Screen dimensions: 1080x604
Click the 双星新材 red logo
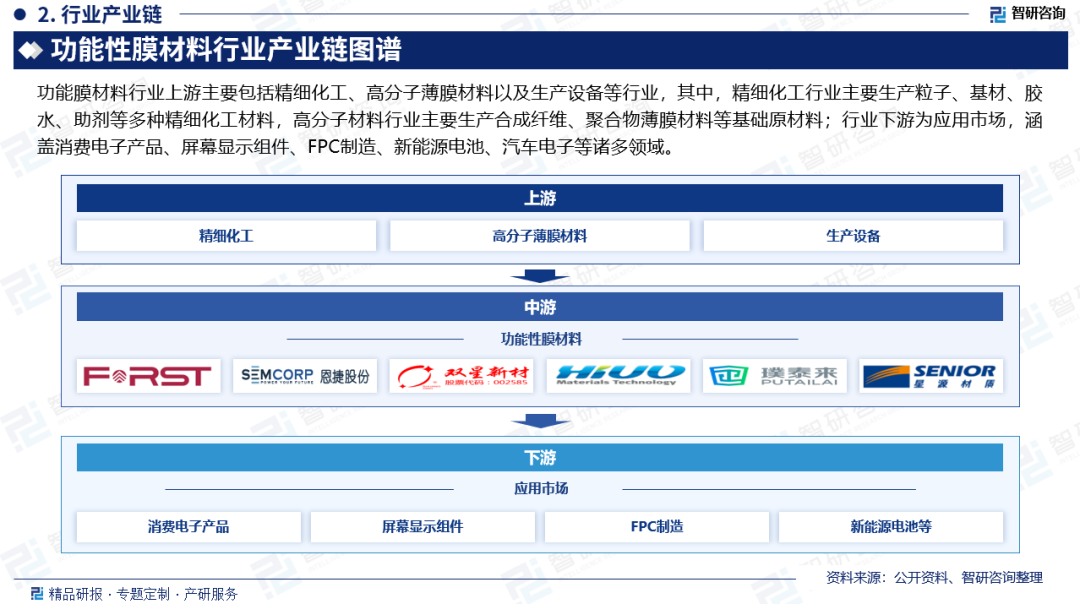461,376
